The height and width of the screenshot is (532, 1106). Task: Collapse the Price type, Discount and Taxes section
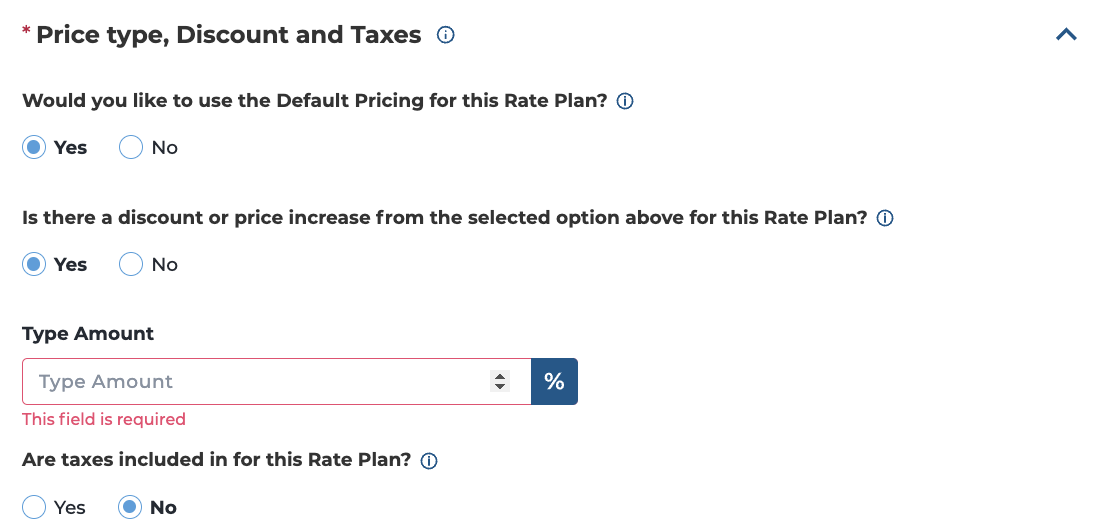click(1066, 35)
